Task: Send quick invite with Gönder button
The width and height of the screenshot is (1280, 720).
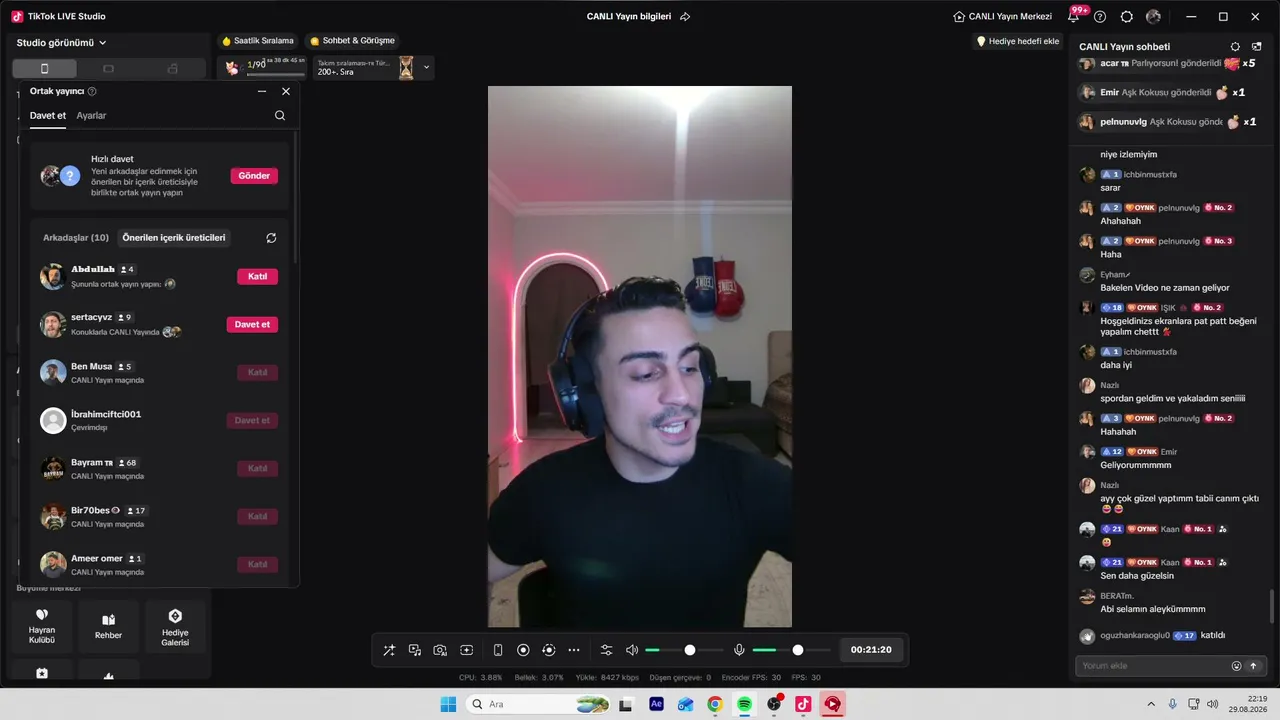Action: (x=254, y=176)
